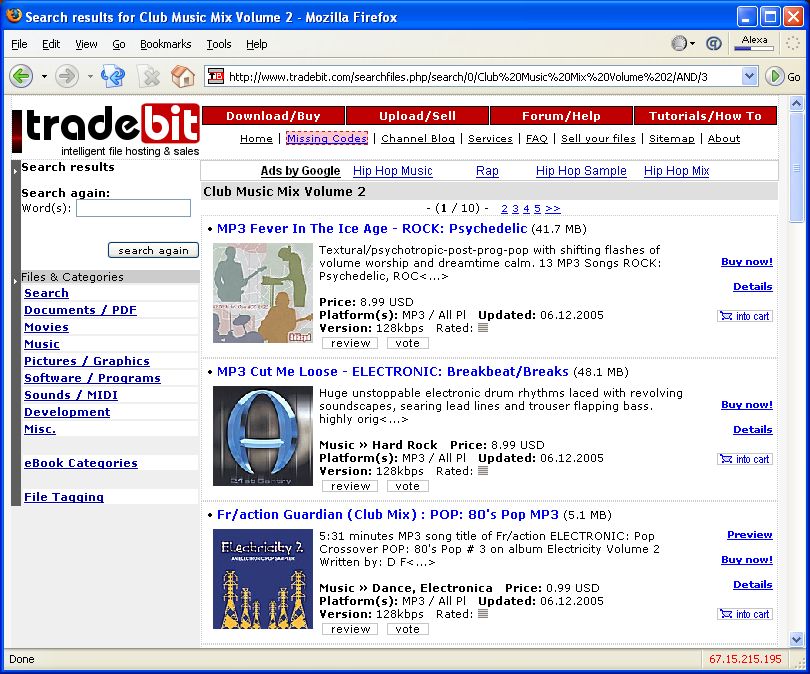Click the scrollbar down arrow

[x=797, y=639]
